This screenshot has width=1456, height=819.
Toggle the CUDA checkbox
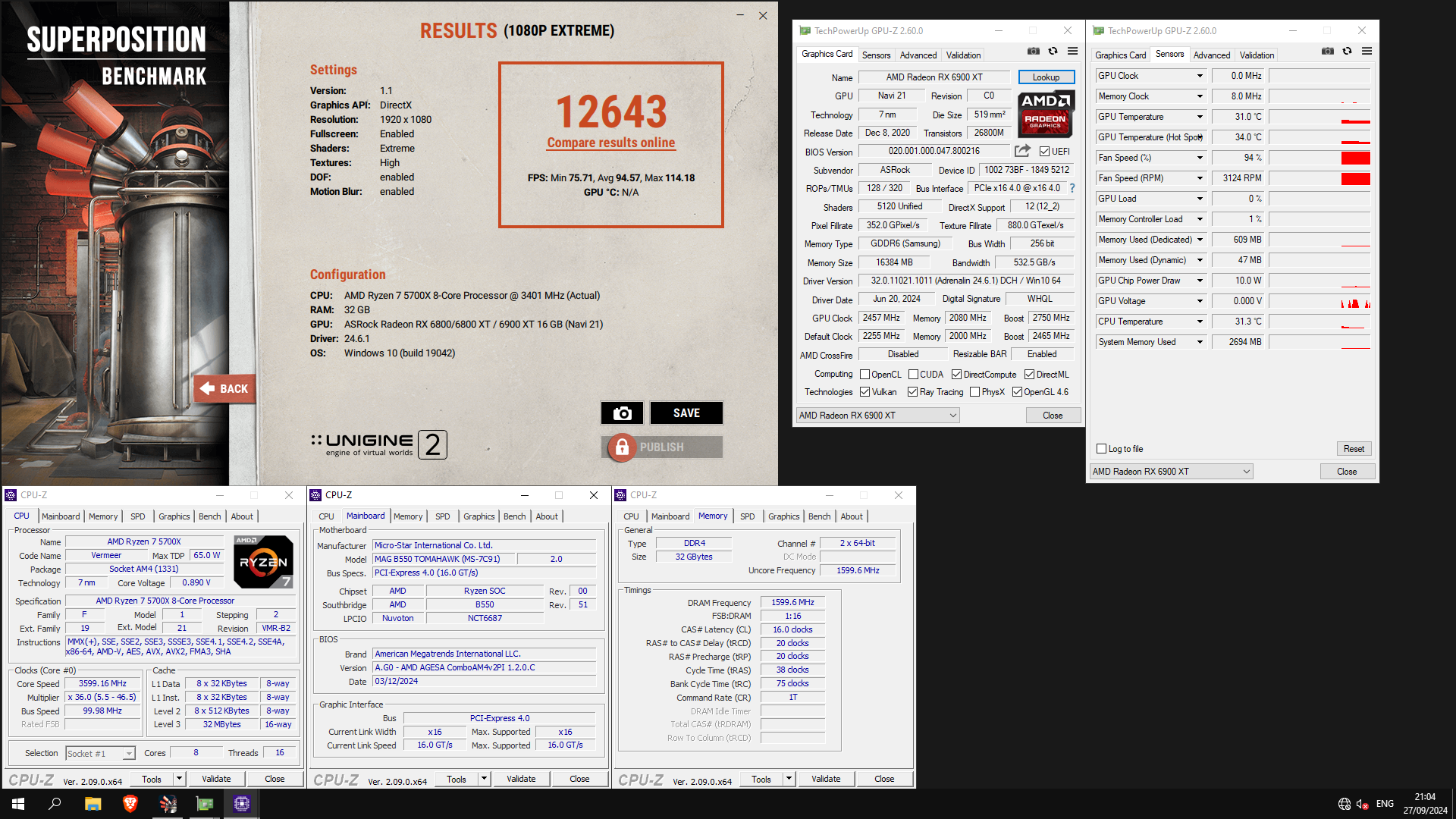click(x=913, y=375)
